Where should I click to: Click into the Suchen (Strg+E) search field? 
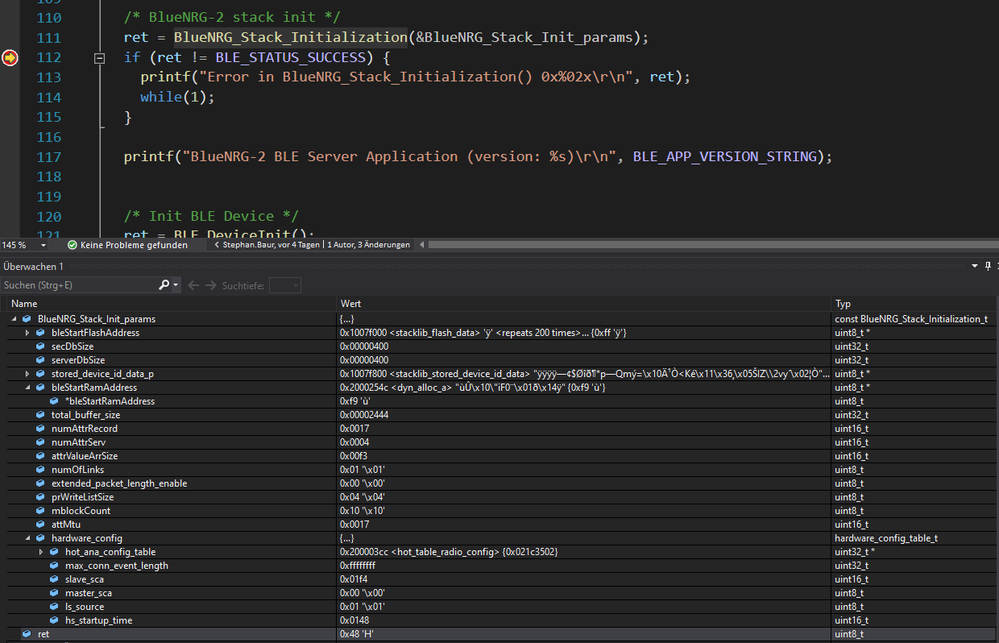pyautogui.click(x=78, y=285)
